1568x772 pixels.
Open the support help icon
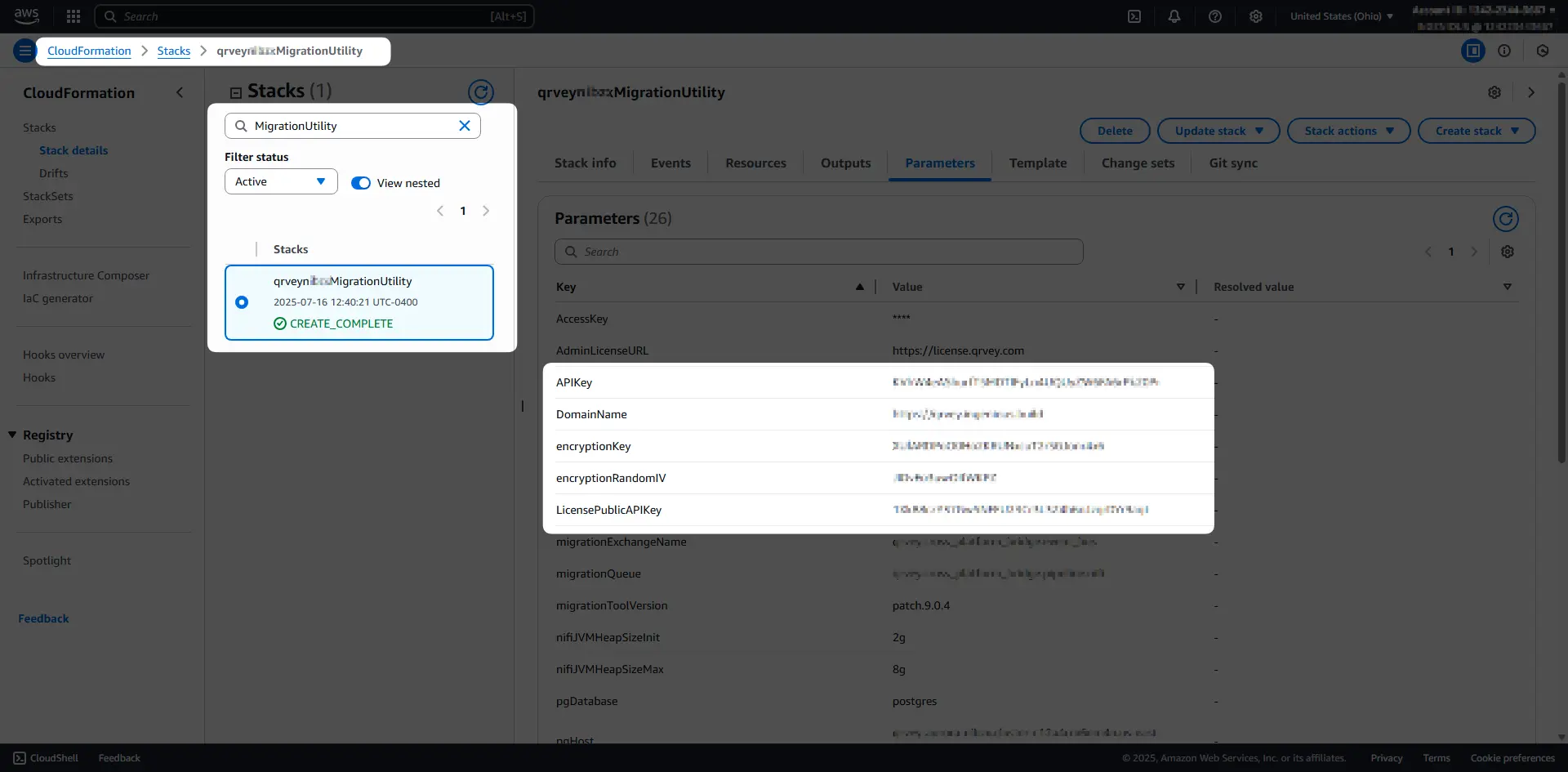tap(1215, 16)
